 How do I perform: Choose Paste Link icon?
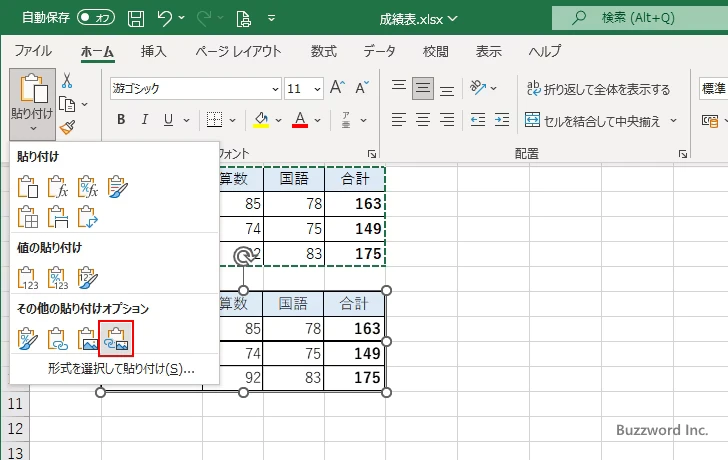tap(58, 338)
